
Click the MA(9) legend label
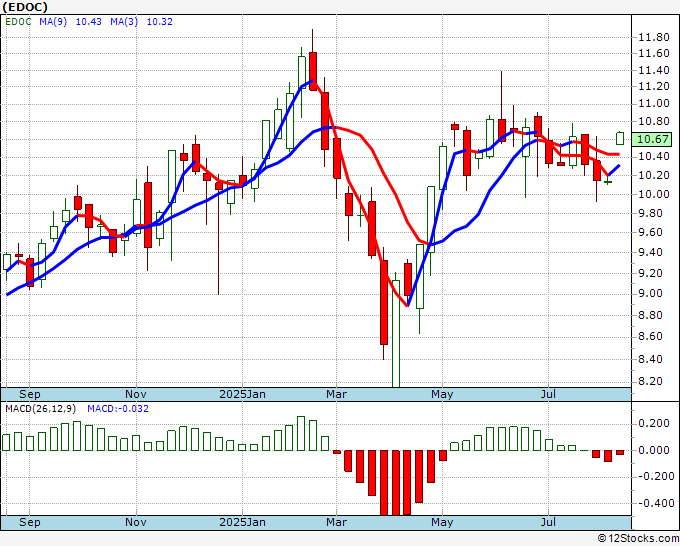pos(53,22)
